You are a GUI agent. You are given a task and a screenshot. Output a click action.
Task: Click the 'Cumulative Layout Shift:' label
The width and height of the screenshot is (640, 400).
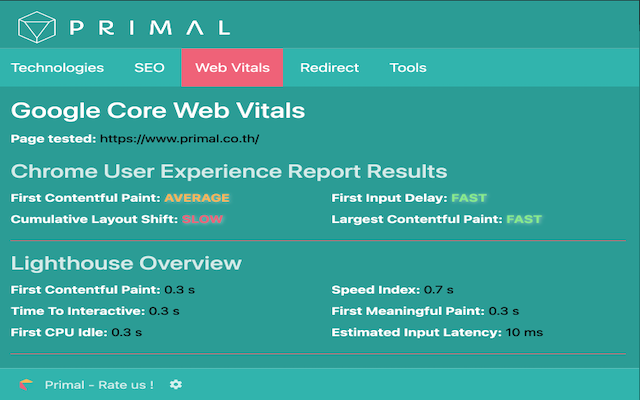point(94,219)
